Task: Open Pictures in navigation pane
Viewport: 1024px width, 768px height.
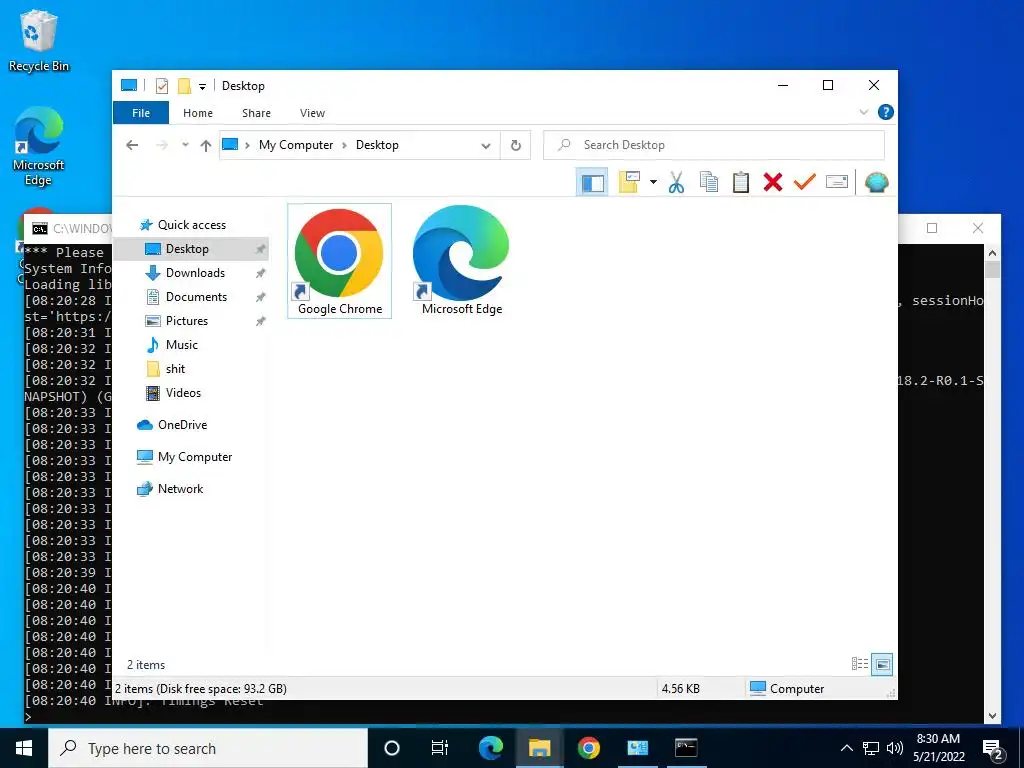Action: (x=177, y=321)
